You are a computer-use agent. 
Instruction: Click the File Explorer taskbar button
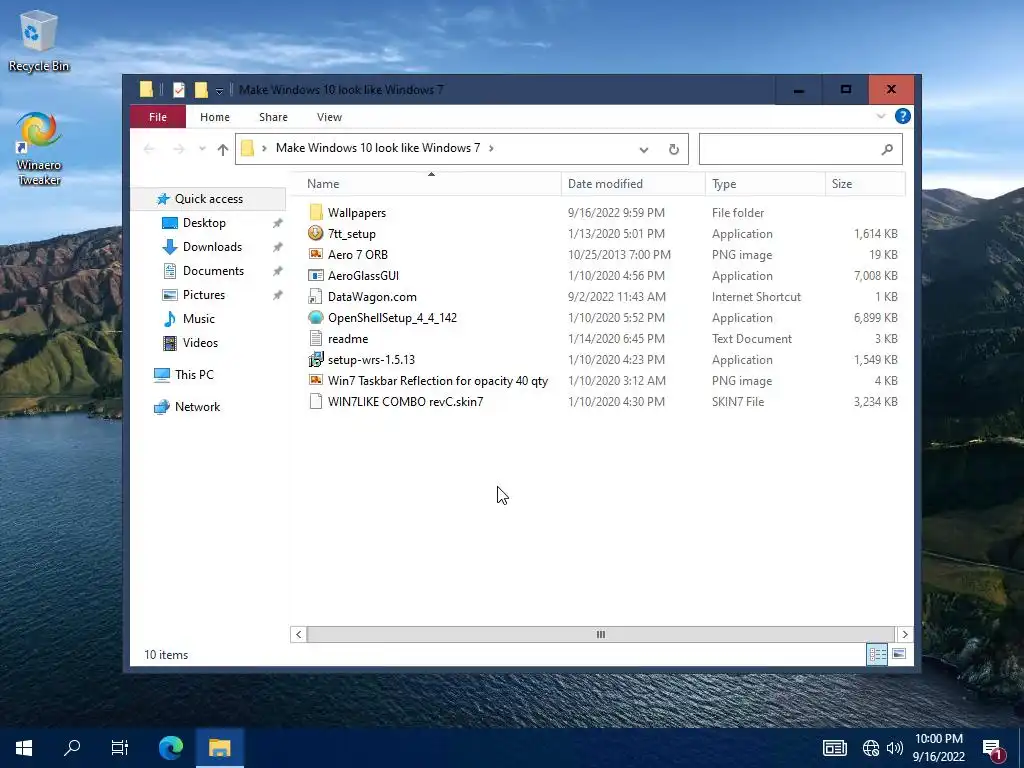[220, 748]
